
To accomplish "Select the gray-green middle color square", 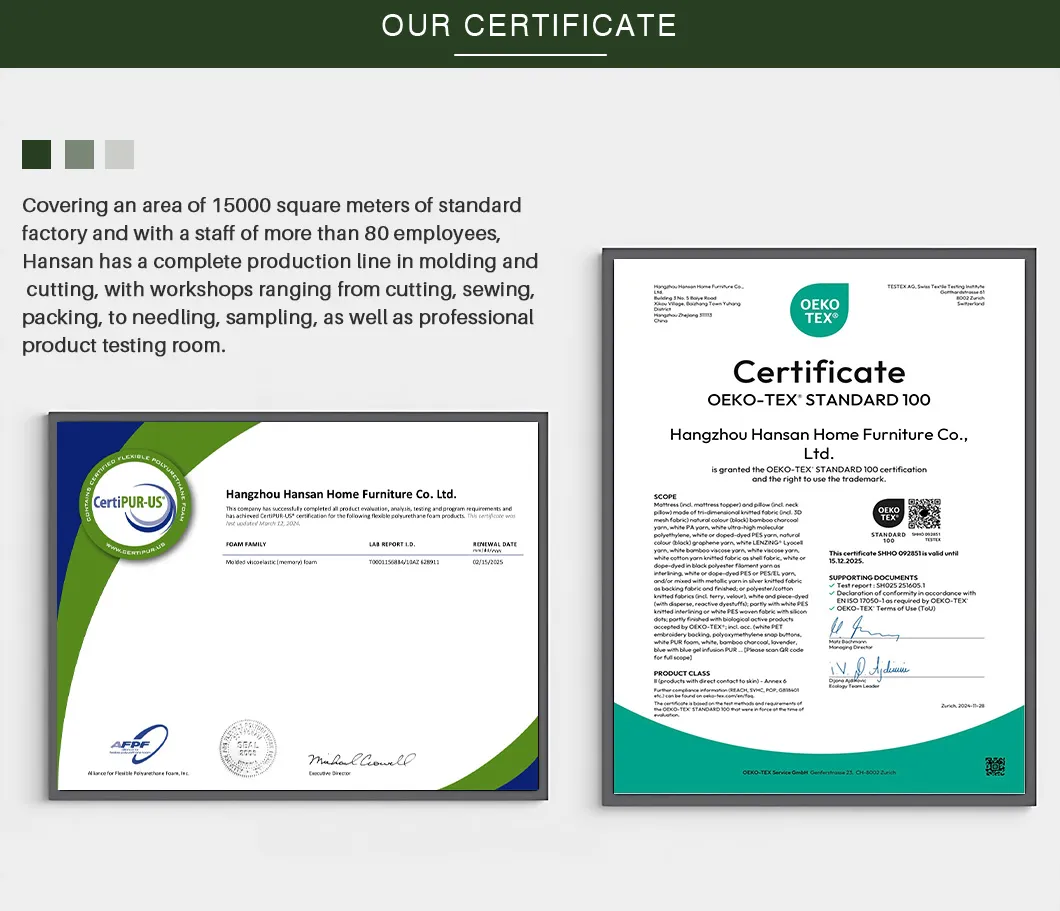I will (79, 154).
